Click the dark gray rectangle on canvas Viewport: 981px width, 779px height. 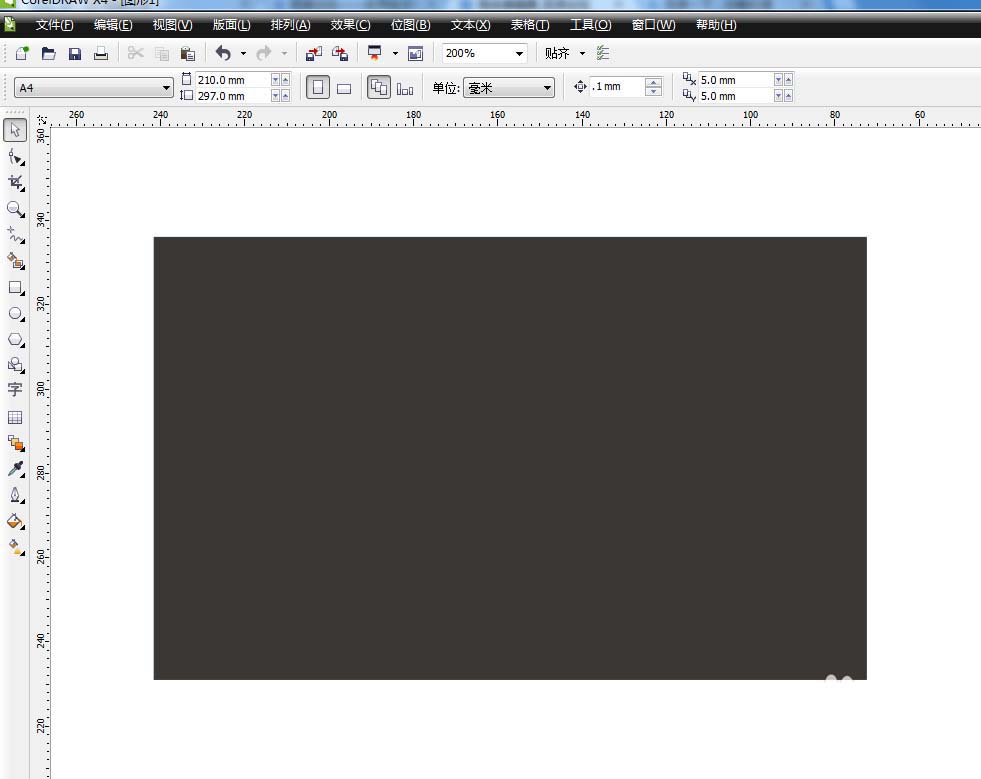(509, 458)
